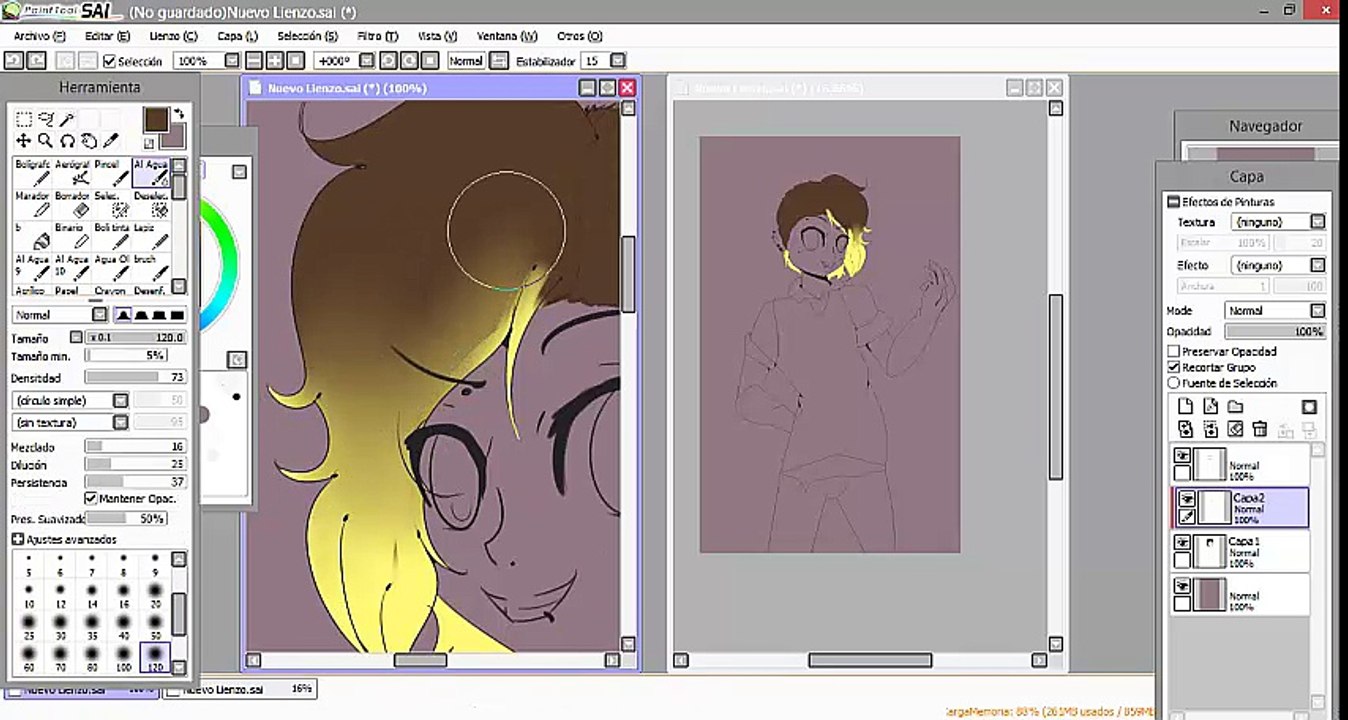Switch to Nuevo Lienzo.sai 16% tab
This screenshot has width=1348, height=720.
coord(240,689)
